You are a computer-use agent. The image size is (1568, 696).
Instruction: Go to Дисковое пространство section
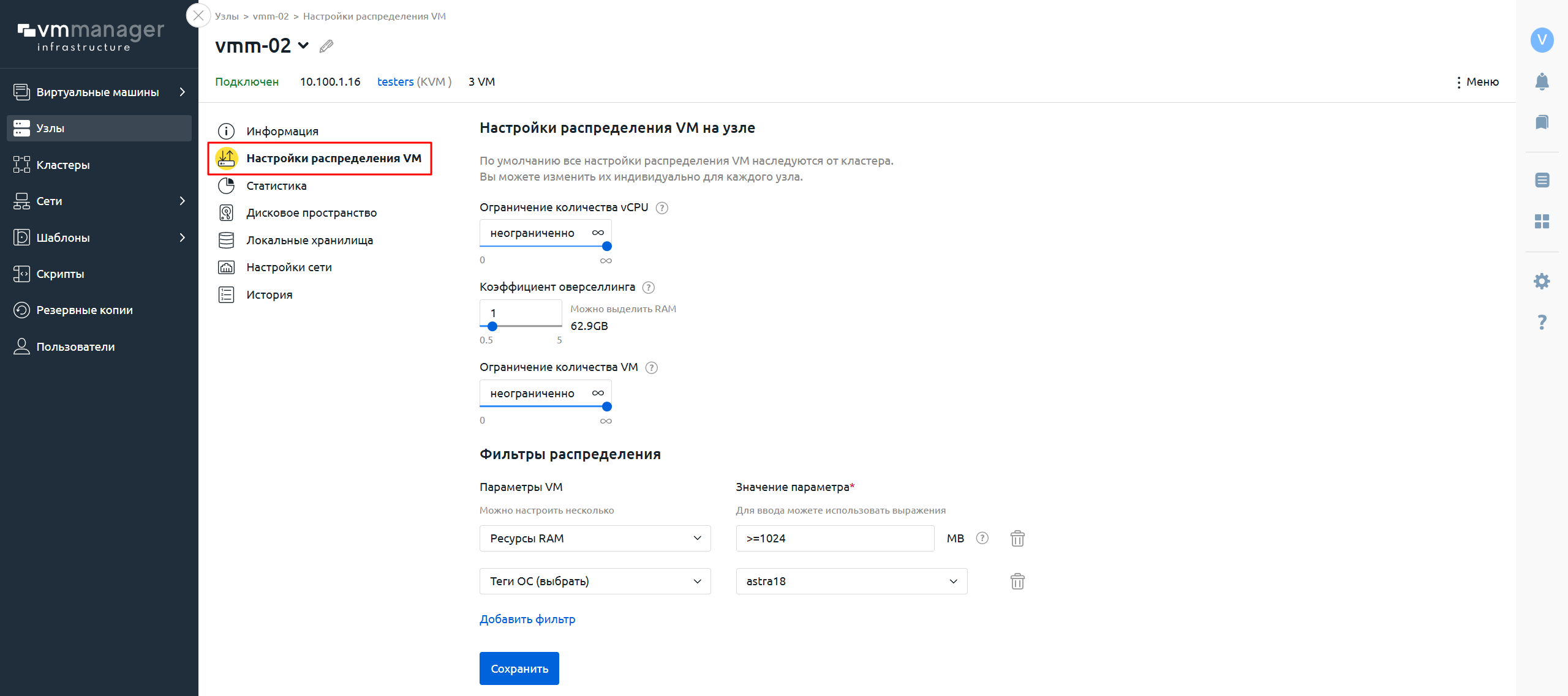pyautogui.click(x=311, y=213)
